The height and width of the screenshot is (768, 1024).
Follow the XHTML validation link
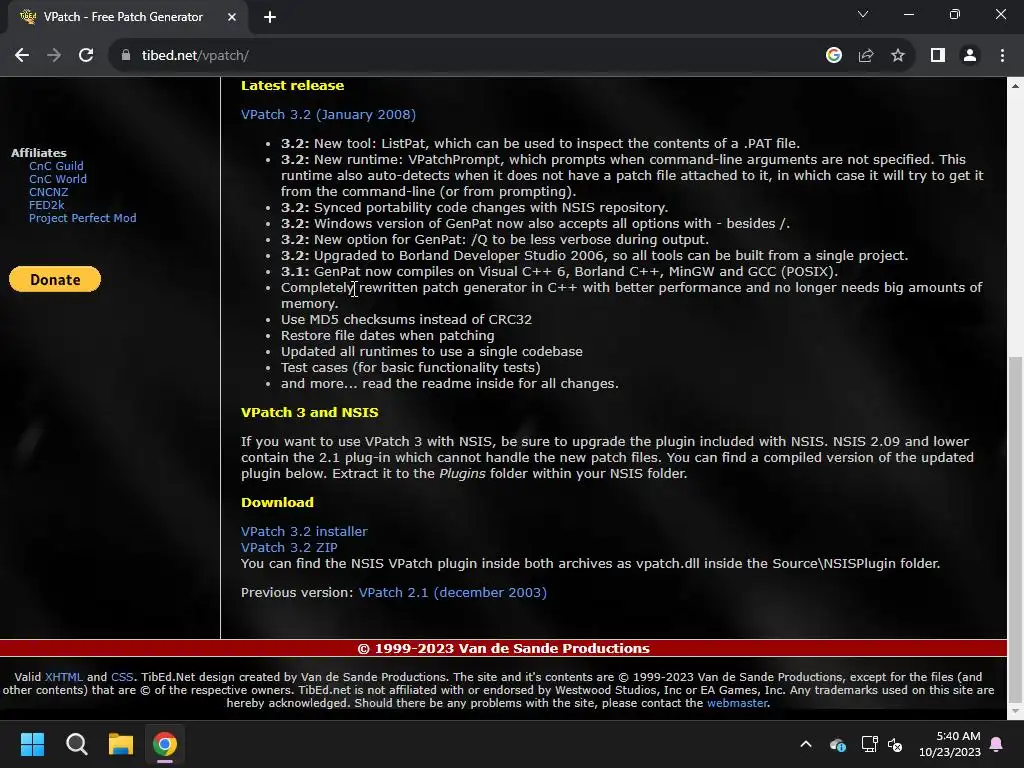63,677
